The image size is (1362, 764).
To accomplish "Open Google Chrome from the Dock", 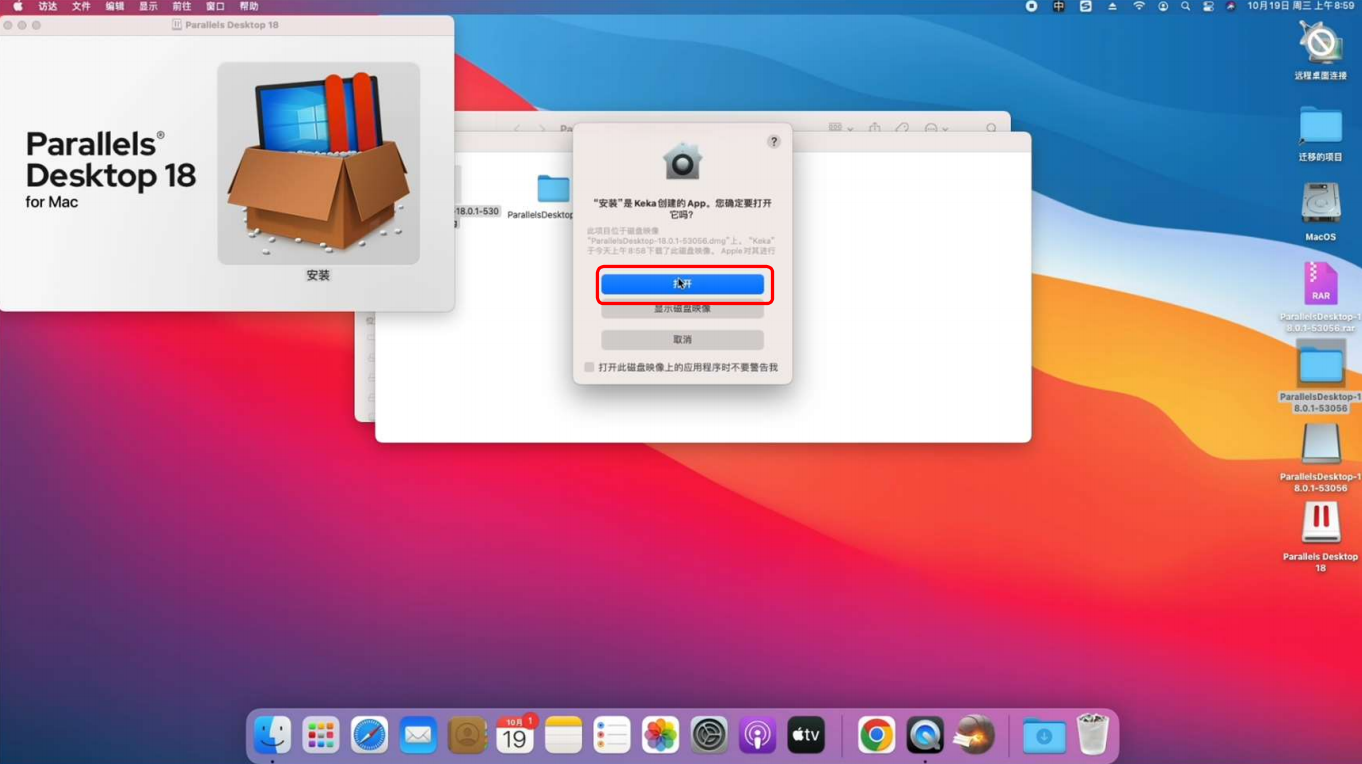I will tap(877, 736).
